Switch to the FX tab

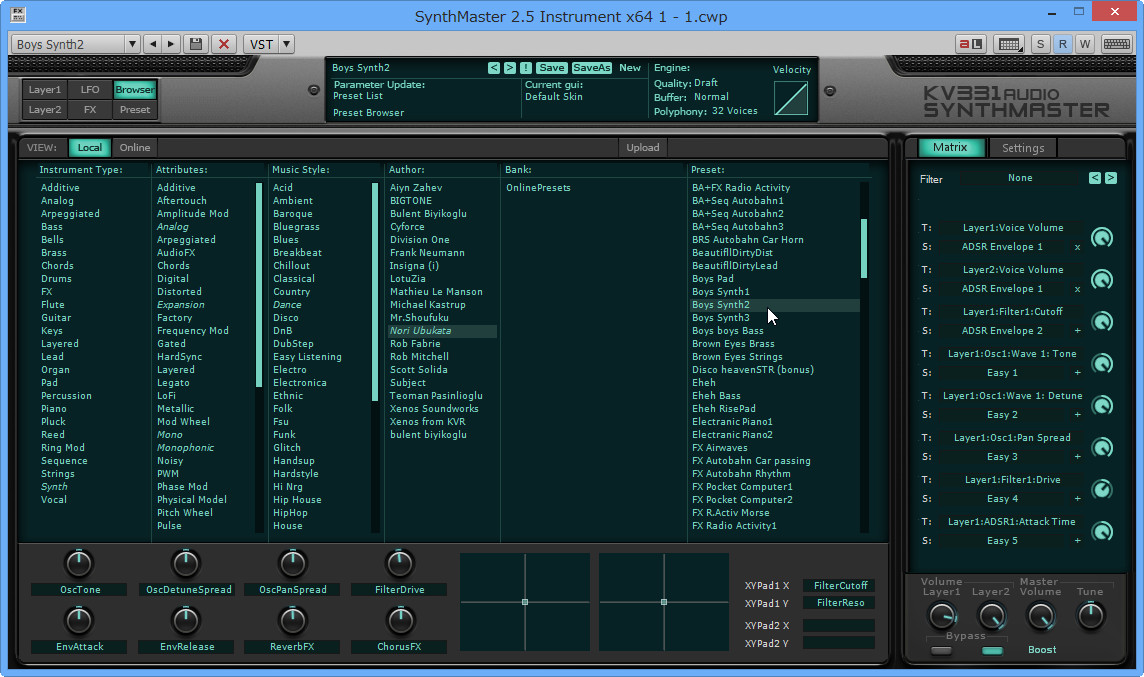[x=90, y=109]
